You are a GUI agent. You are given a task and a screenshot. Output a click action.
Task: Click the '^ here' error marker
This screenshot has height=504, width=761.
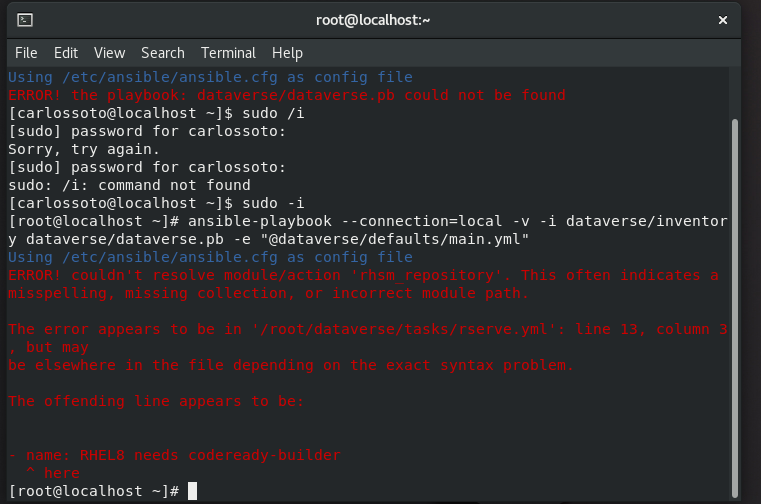52,473
